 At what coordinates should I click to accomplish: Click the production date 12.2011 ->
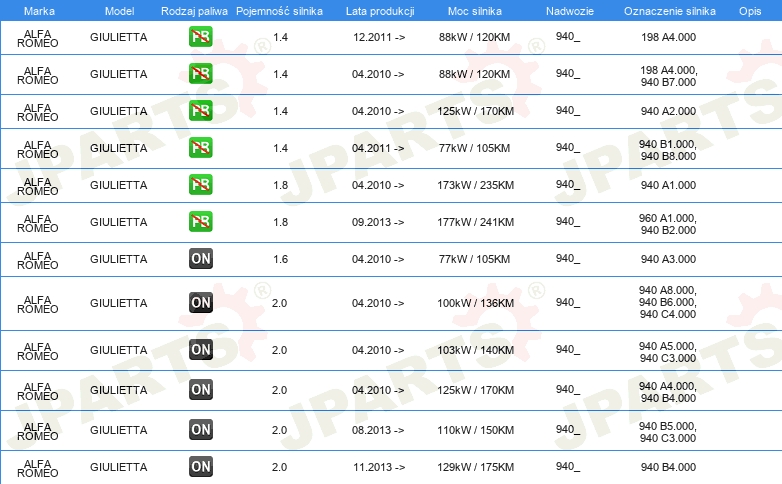click(379, 37)
